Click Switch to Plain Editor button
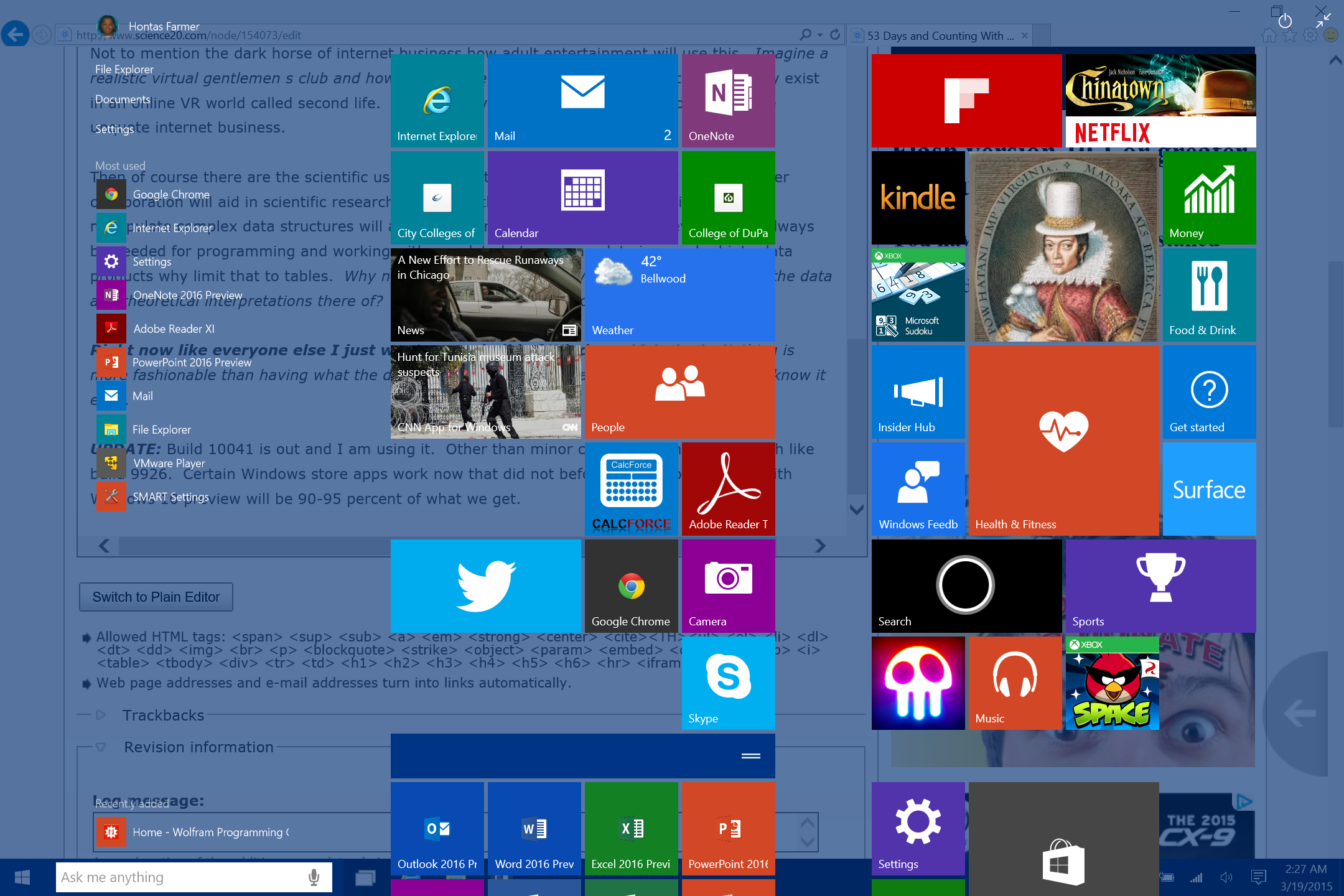This screenshot has height=896, width=1344. click(x=156, y=597)
